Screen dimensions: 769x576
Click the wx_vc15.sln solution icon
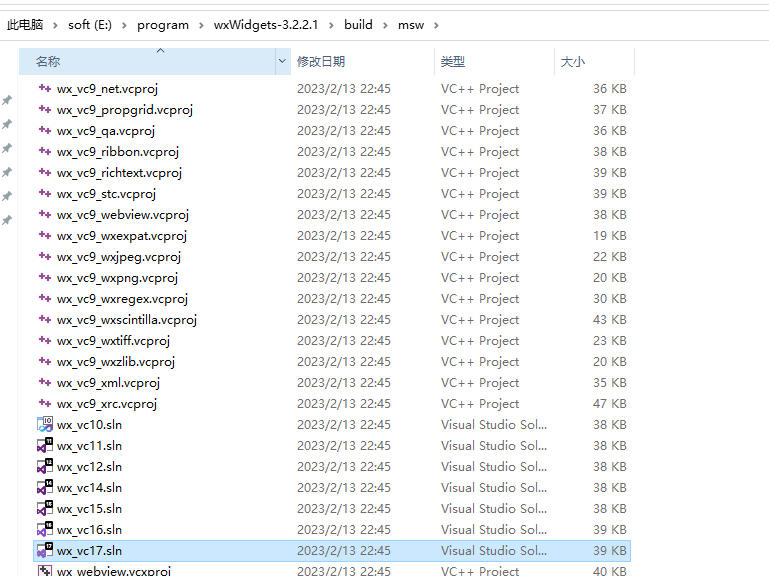click(45, 508)
